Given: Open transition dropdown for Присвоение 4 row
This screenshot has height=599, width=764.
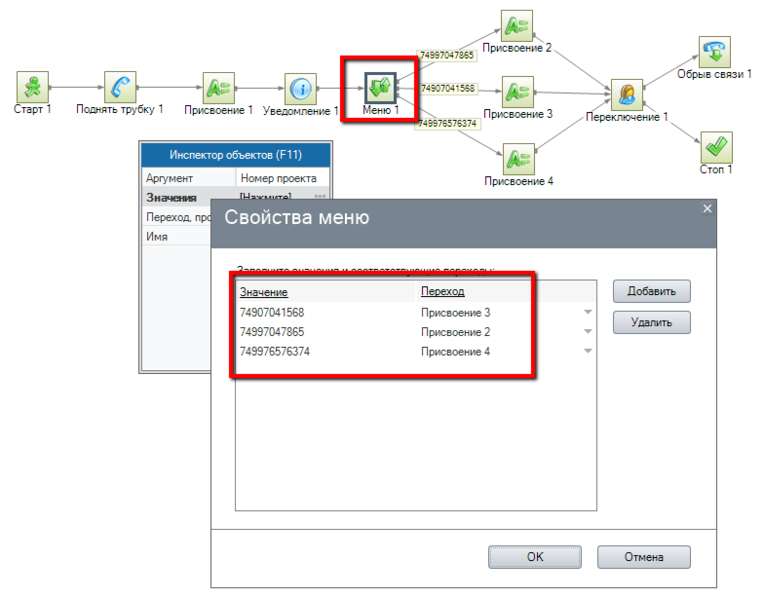Looking at the screenshot, I should [x=588, y=351].
